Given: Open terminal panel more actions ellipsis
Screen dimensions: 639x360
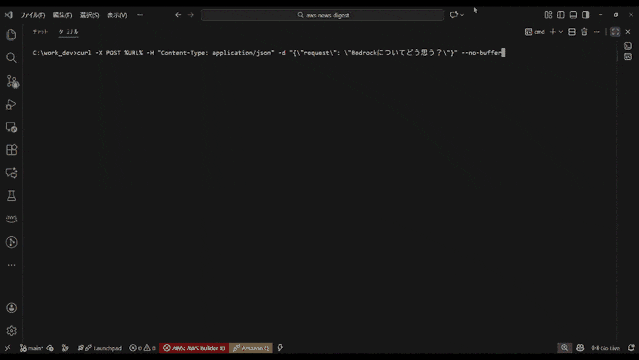Looking at the screenshot, I should [597, 32].
